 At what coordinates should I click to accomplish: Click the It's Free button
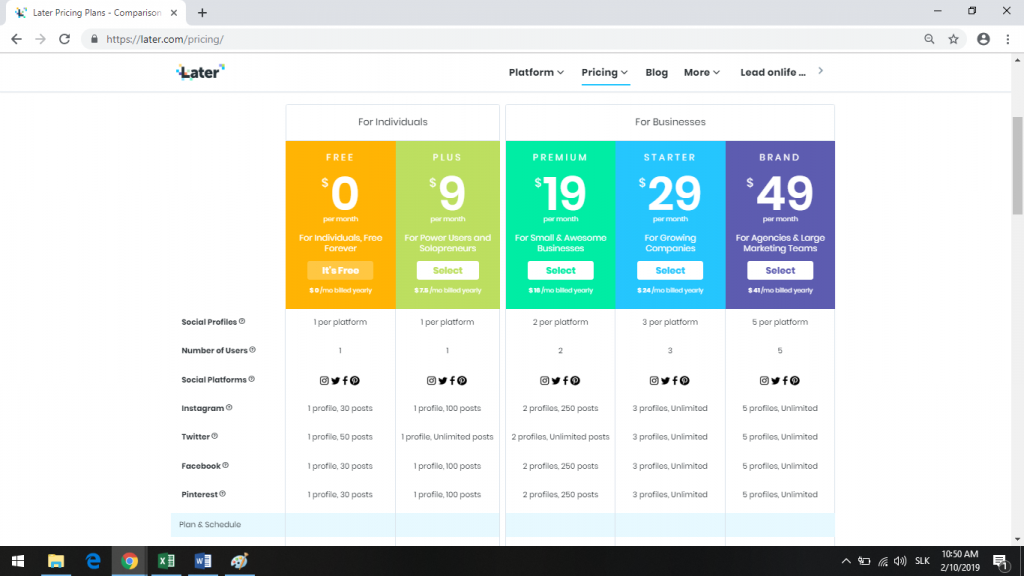click(340, 270)
